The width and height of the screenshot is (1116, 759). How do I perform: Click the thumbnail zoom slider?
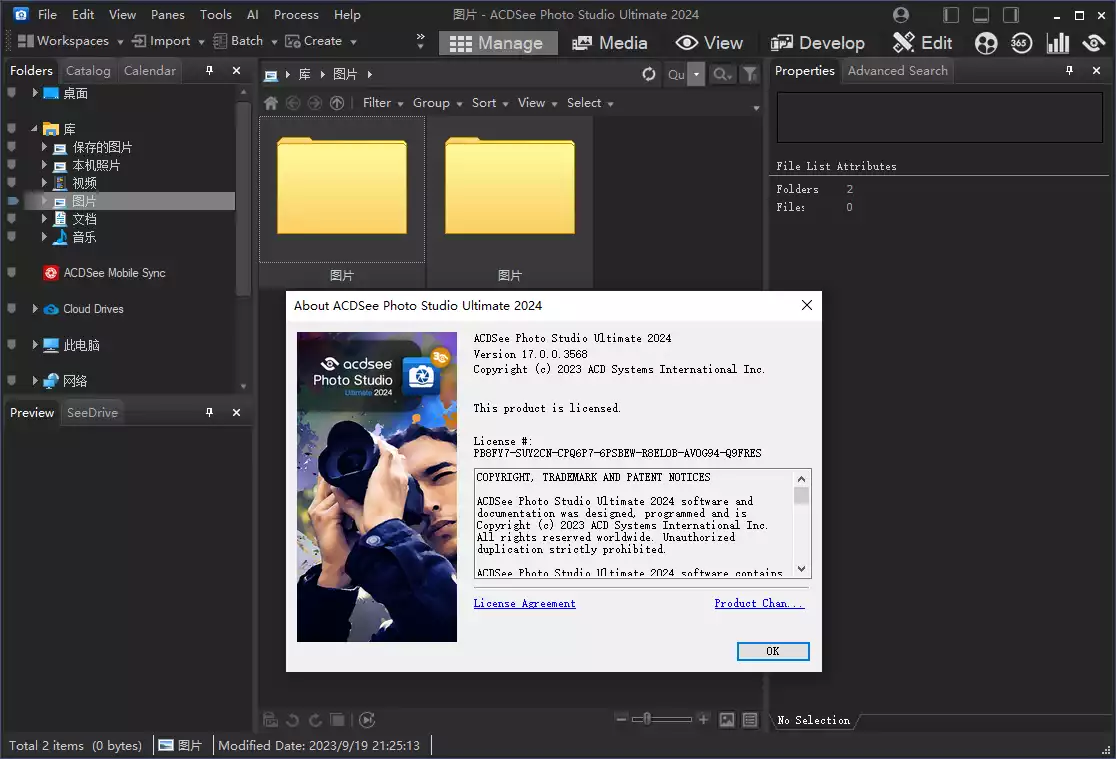tap(662, 719)
